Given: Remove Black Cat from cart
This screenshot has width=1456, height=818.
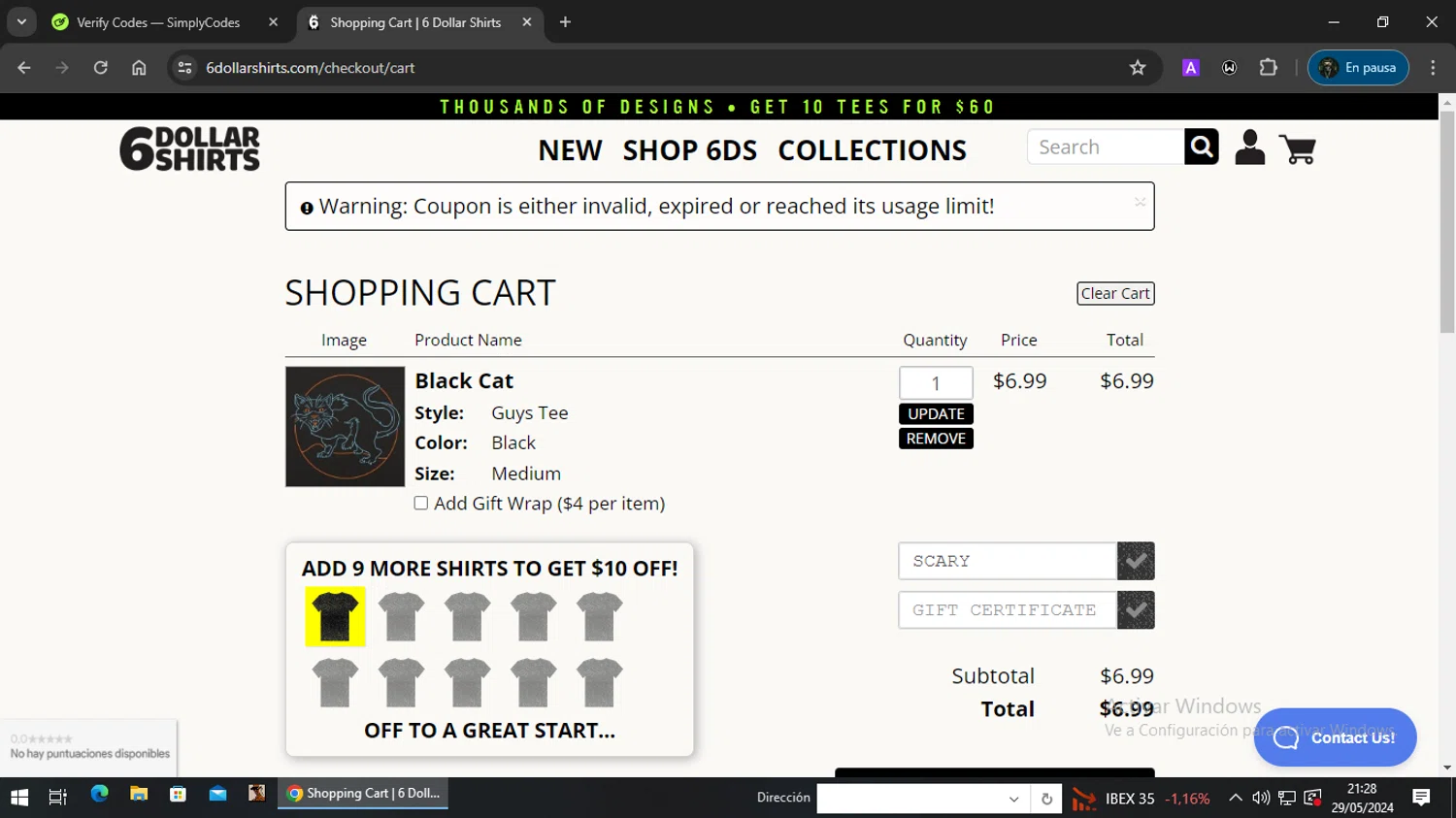Looking at the screenshot, I should (x=936, y=439).
